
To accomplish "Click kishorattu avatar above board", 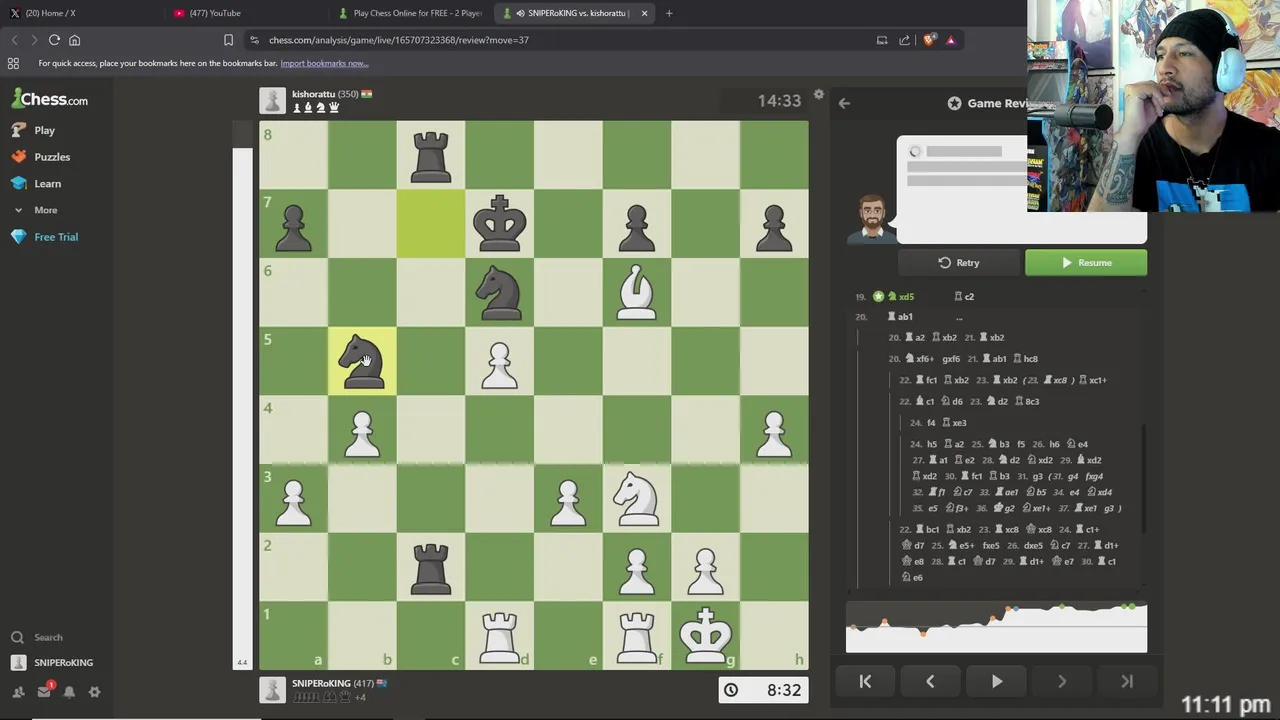I will (x=272, y=101).
